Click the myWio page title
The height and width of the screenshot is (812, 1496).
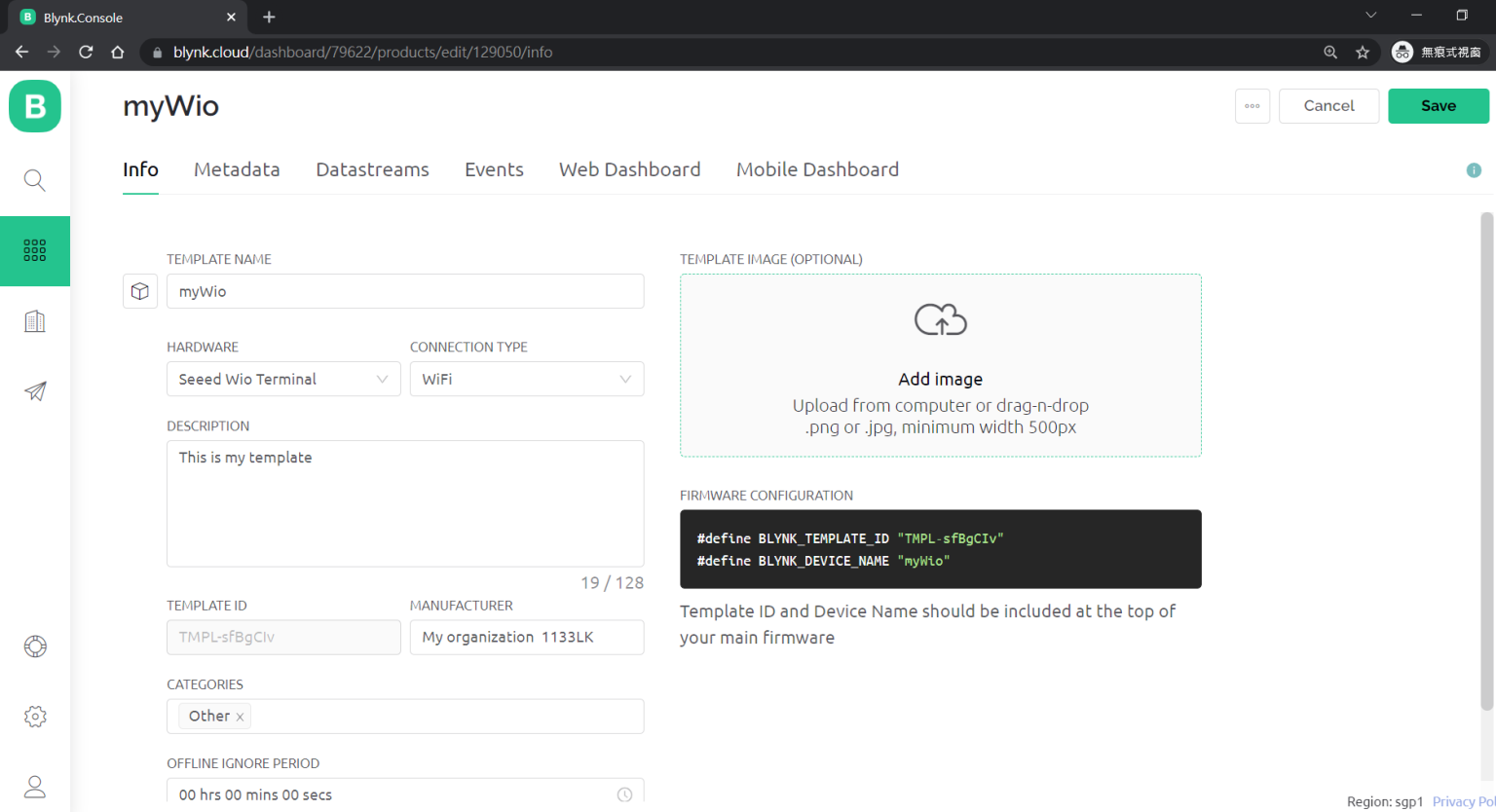pos(170,106)
